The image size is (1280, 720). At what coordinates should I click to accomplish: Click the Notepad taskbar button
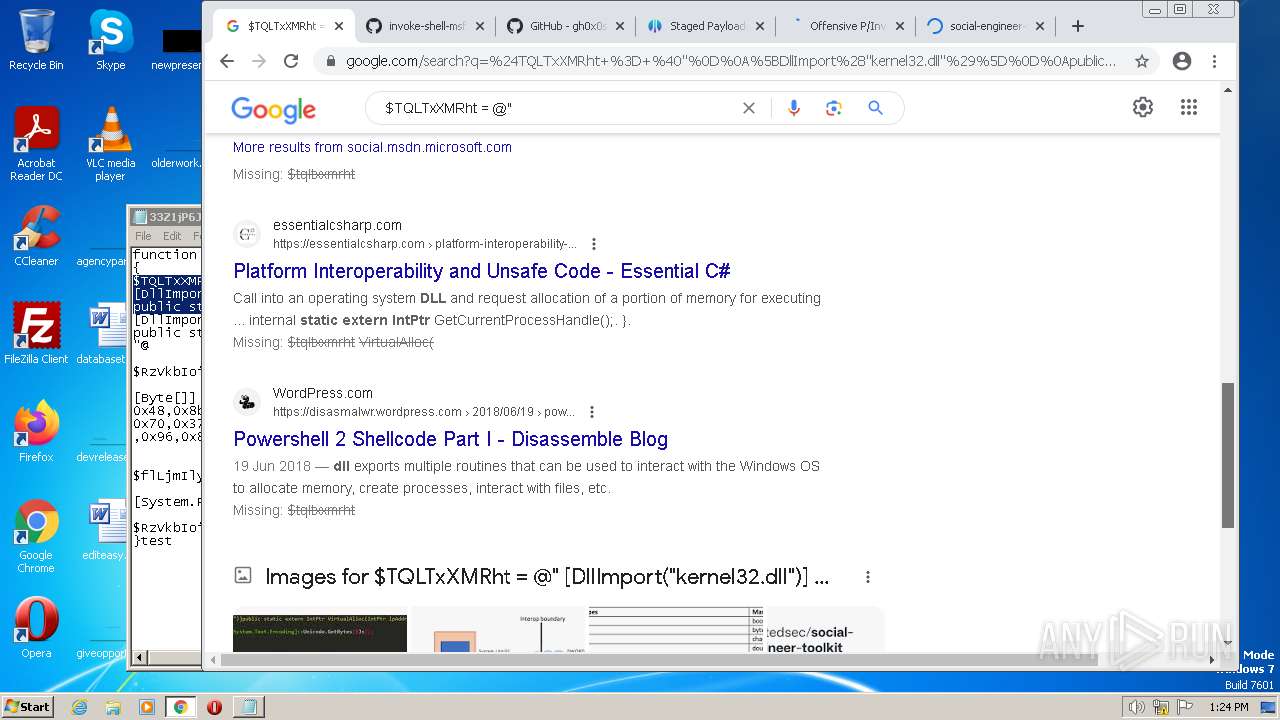point(247,707)
